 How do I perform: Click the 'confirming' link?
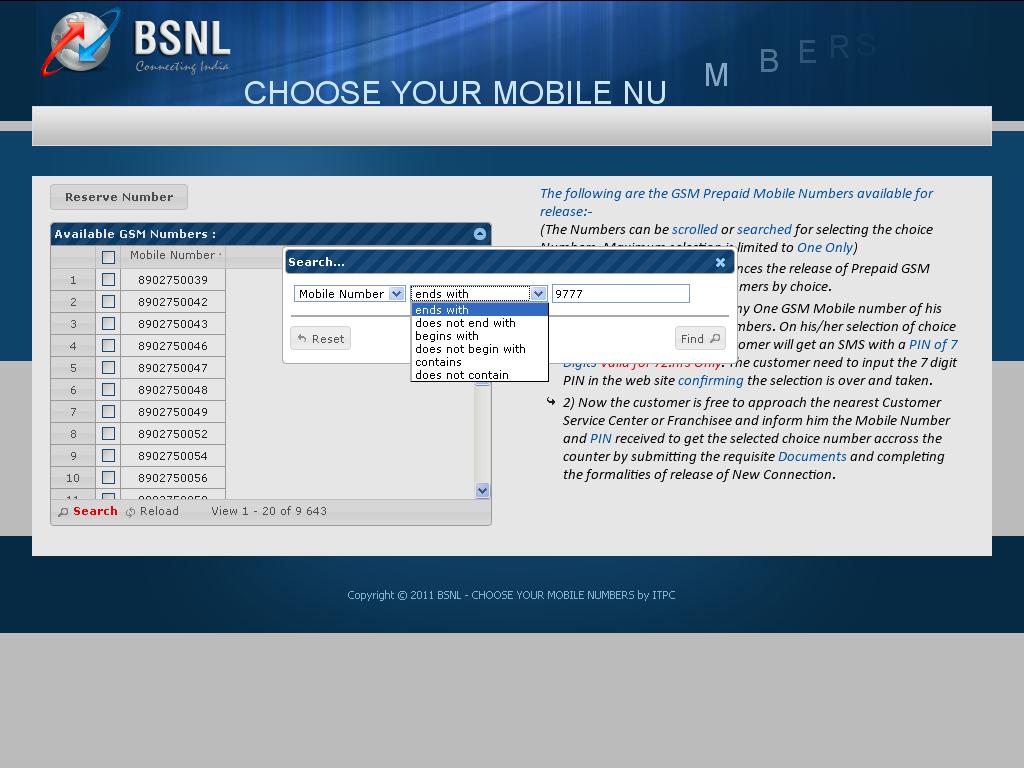coord(711,381)
